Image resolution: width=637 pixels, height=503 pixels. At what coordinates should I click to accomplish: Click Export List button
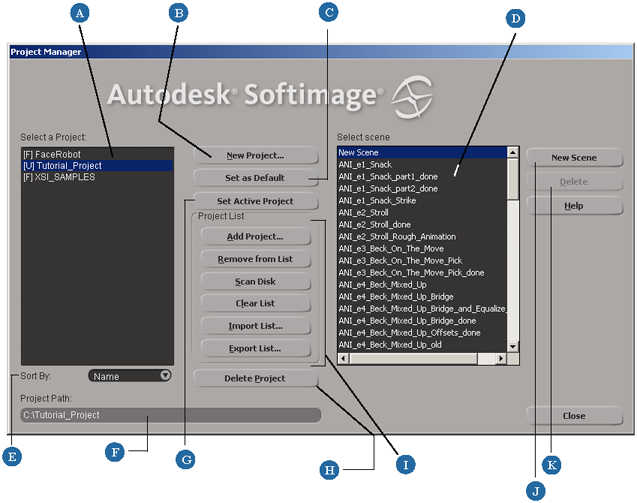[254, 349]
